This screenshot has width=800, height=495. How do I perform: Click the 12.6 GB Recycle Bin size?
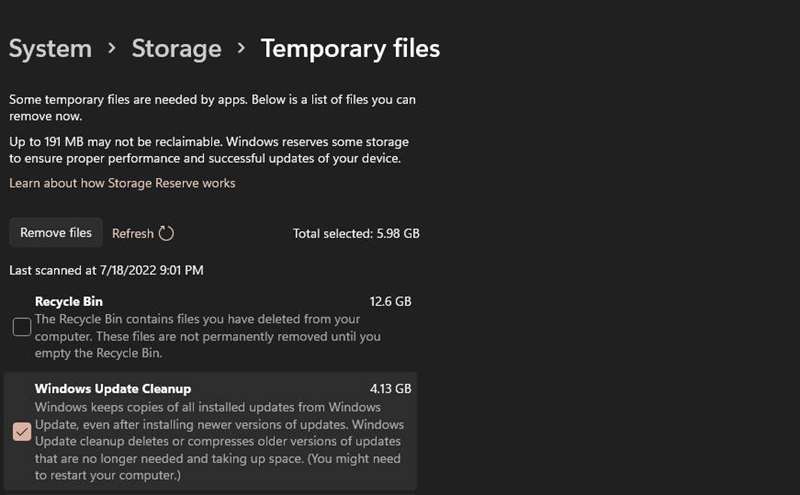[x=390, y=302]
